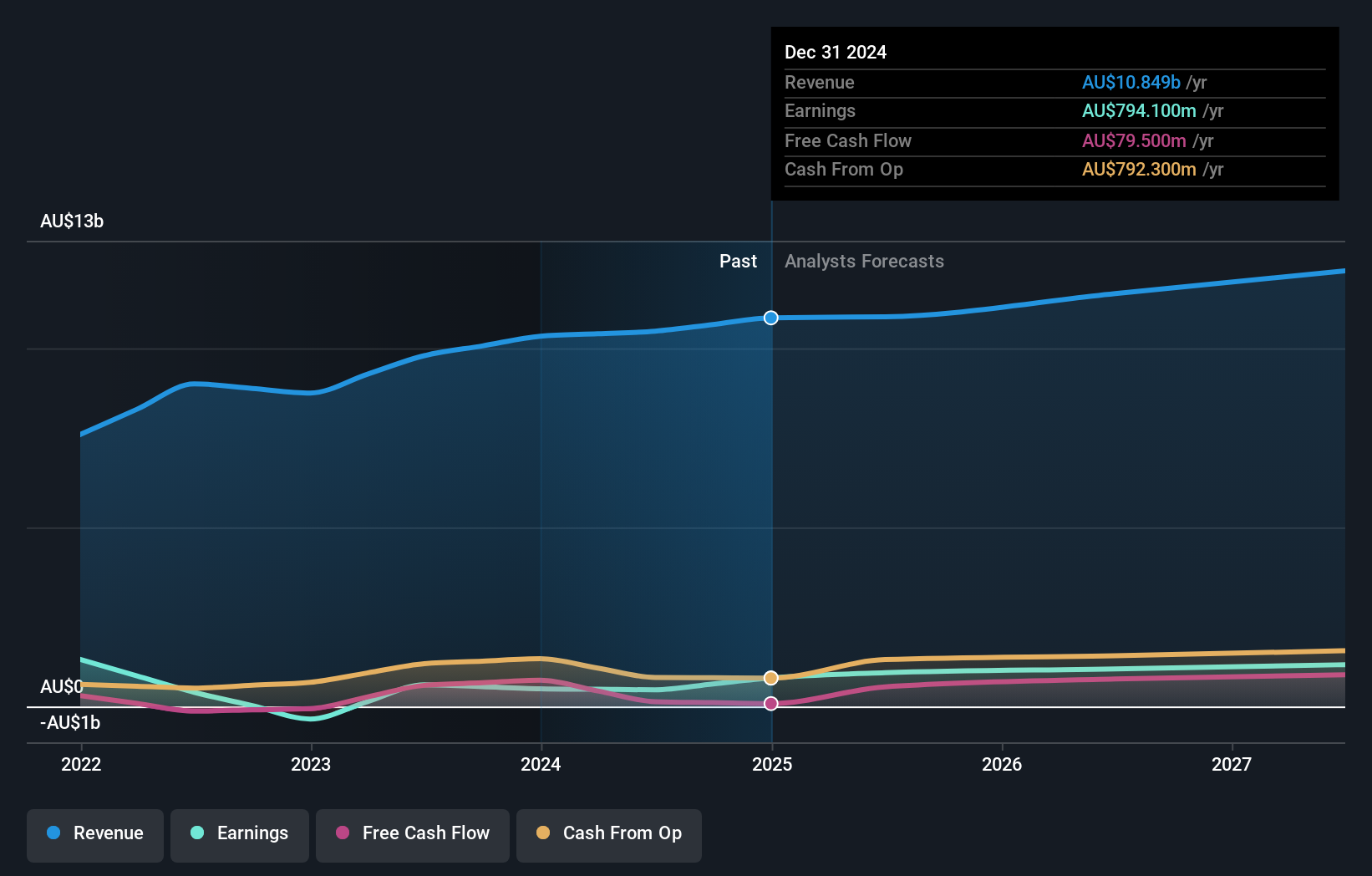The height and width of the screenshot is (876, 1372).
Task: Select the Free Cash Flow marker near AU$0 line
Action: 770,704
